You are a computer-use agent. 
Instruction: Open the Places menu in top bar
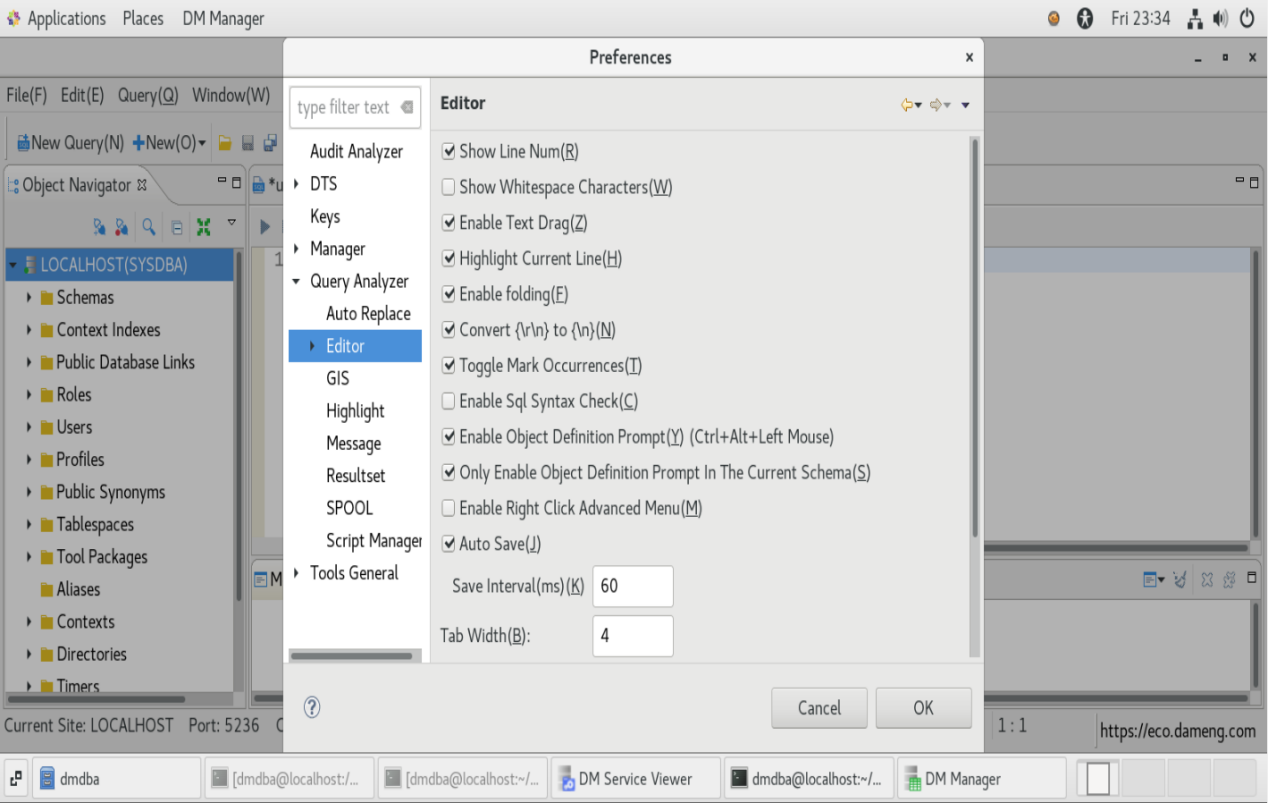[143, 19]
